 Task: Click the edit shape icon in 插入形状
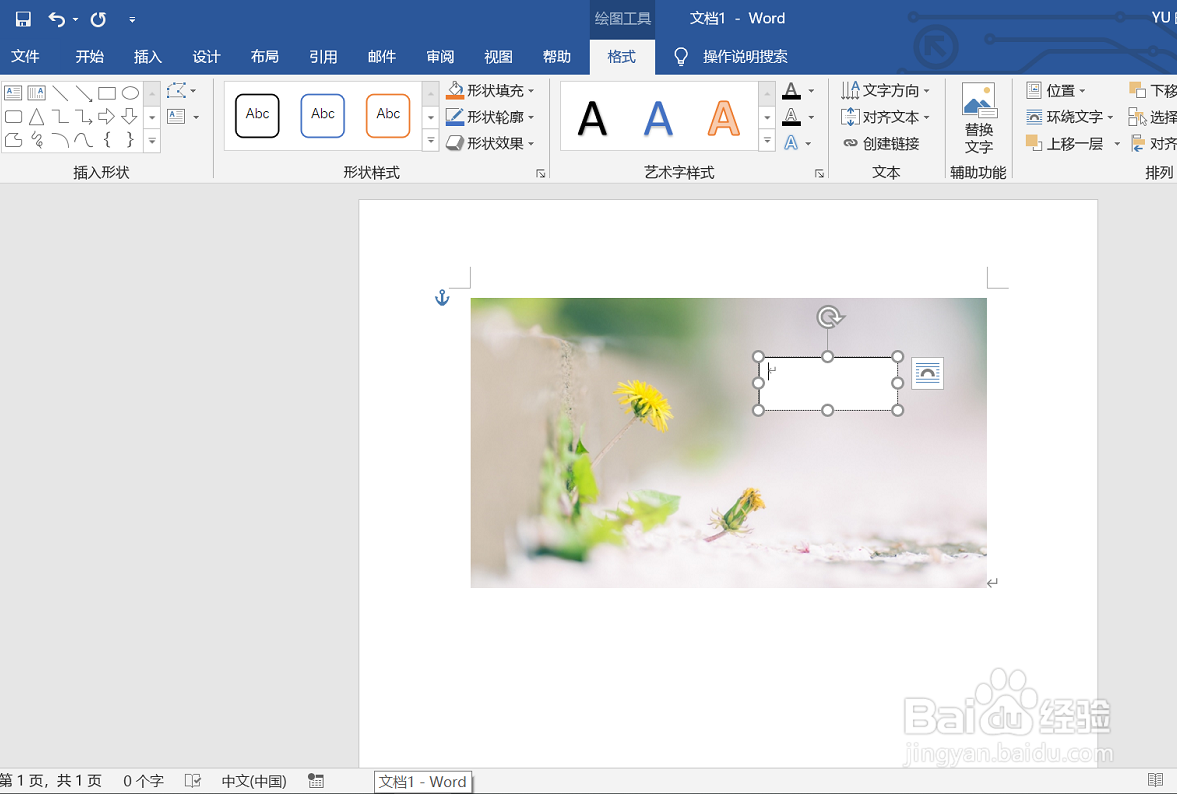(x=175, y=92)
